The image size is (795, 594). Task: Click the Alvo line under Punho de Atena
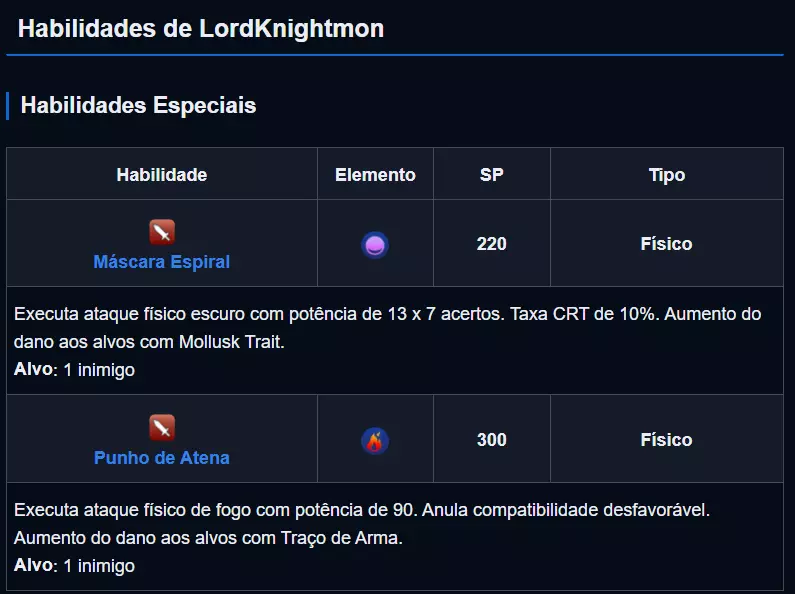click(x=74, y=566)
